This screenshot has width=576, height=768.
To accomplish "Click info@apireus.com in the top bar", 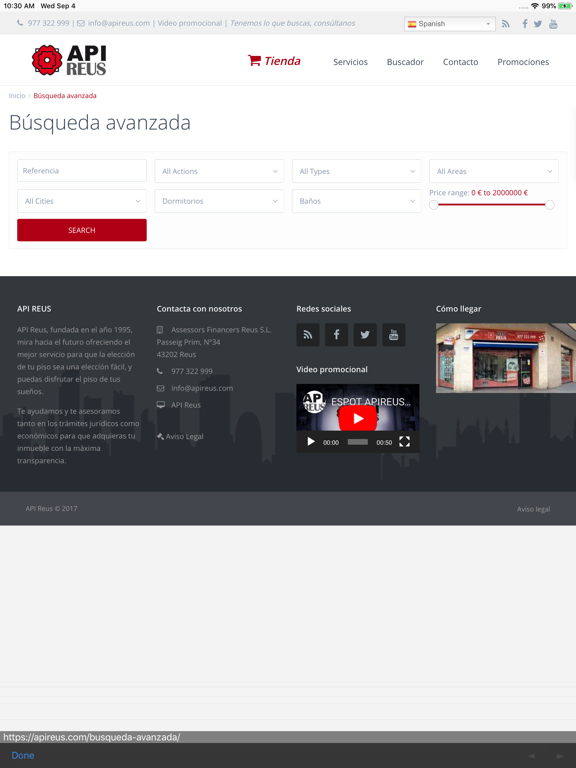I will [119, 23].
